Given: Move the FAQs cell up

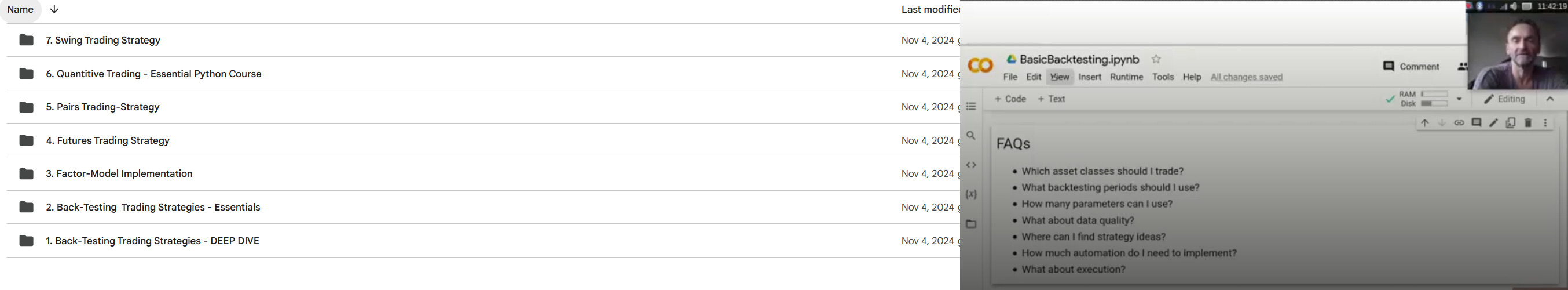Looking at the screenshot, I should click(x=1424, y=123).
